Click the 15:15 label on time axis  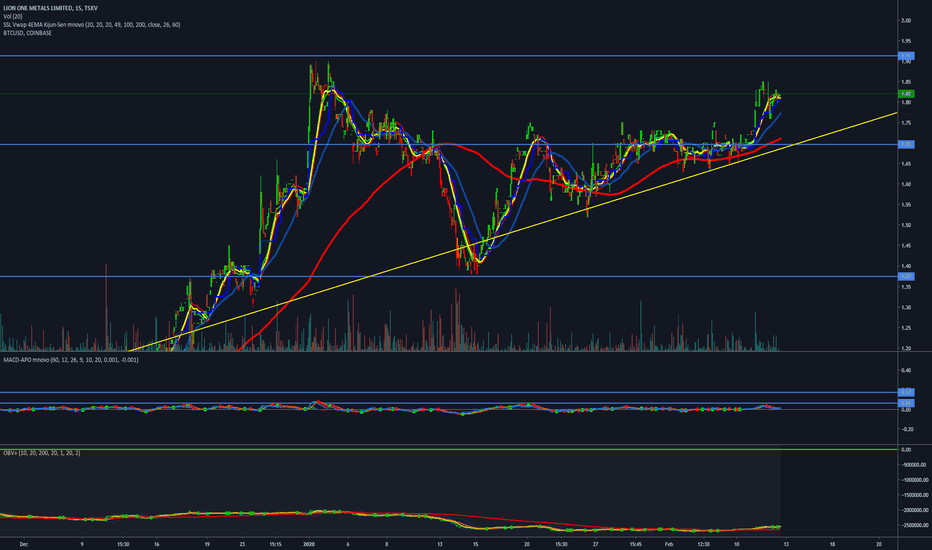pos(275,544)
